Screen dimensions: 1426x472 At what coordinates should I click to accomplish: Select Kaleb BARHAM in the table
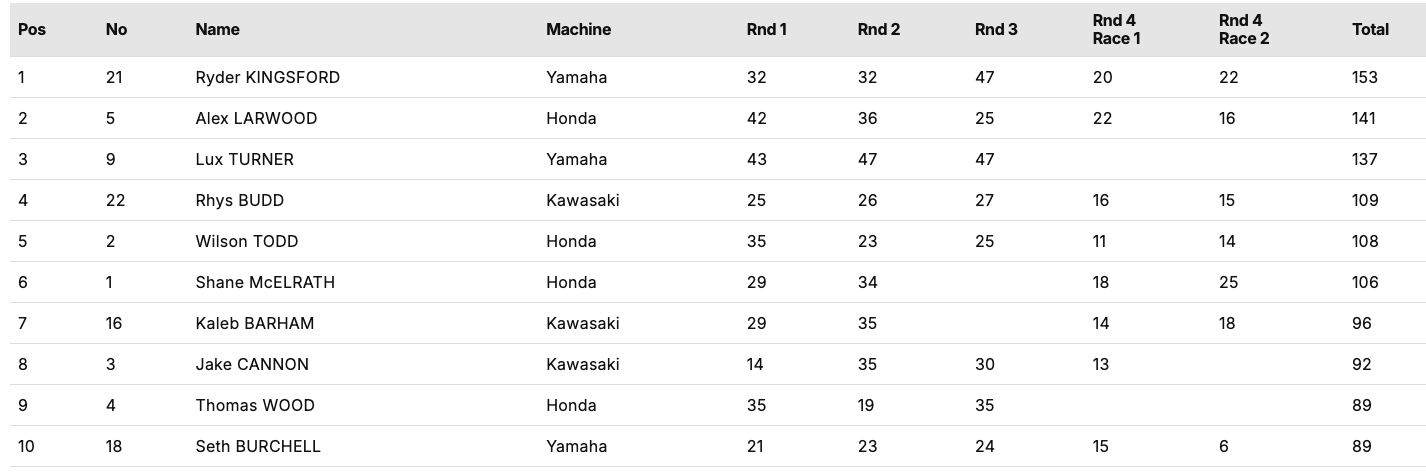[256, 323]
